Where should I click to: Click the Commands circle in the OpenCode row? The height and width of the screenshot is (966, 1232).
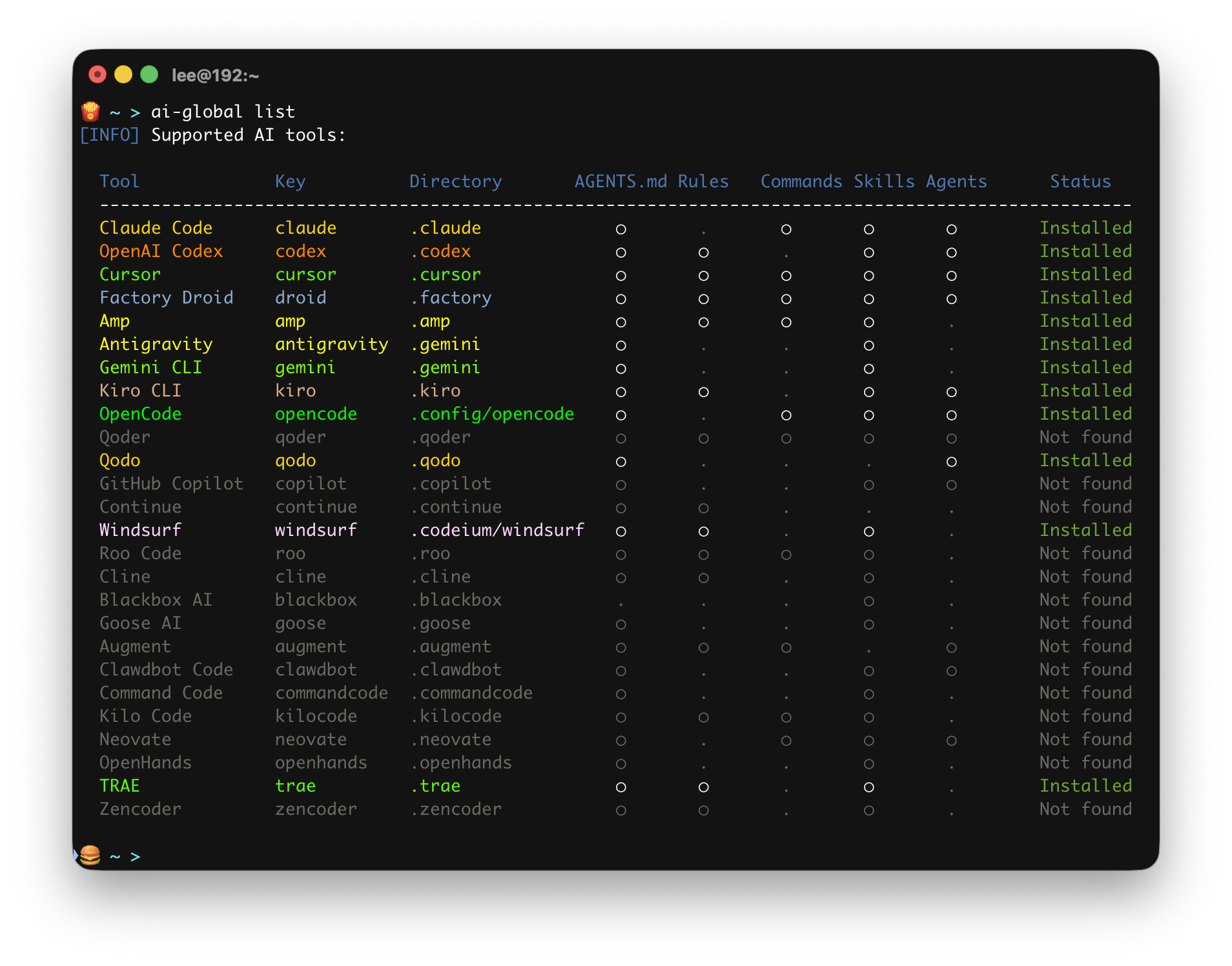[x=786, y=415]
